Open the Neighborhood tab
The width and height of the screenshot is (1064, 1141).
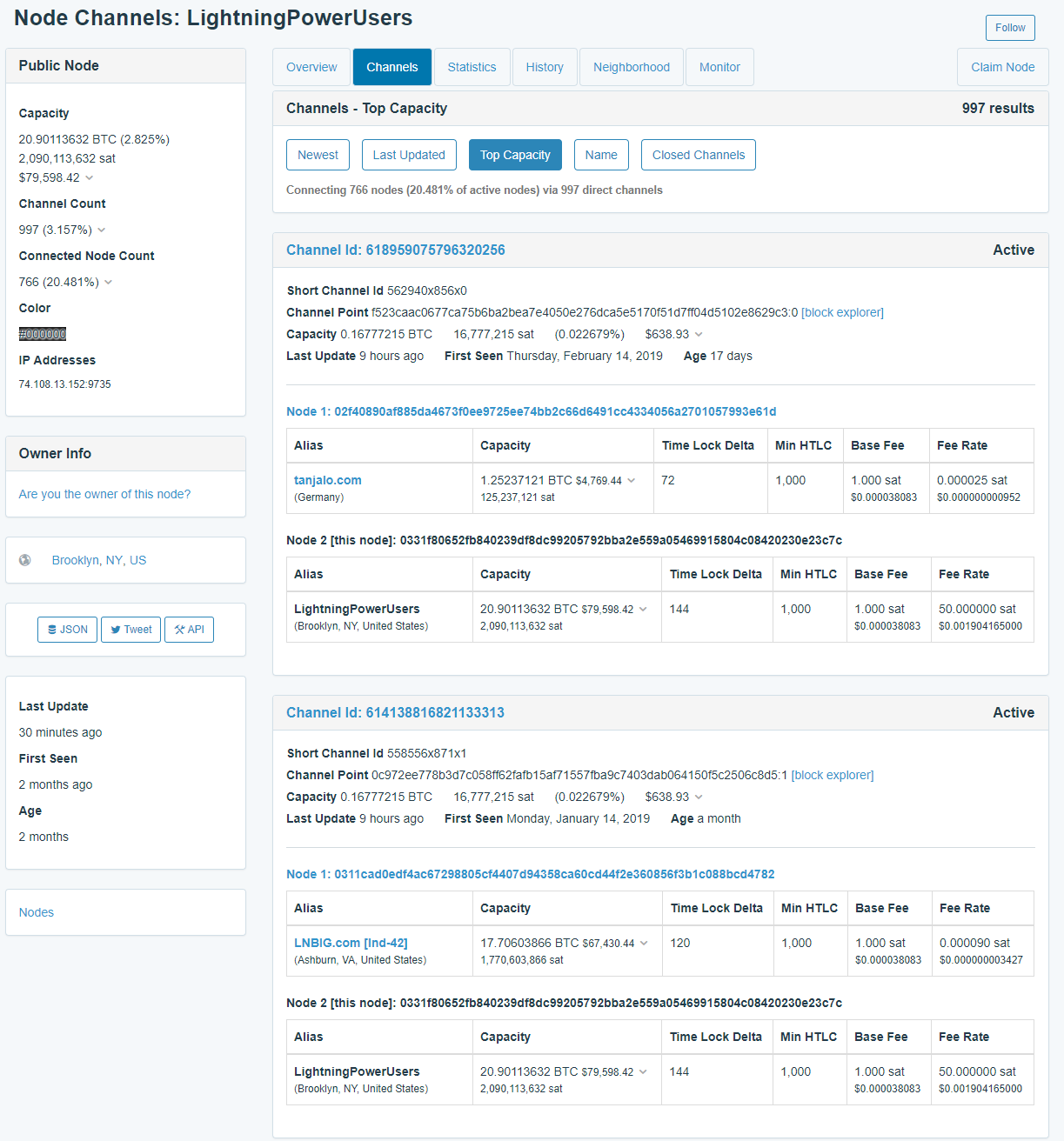tap(632, 67)
